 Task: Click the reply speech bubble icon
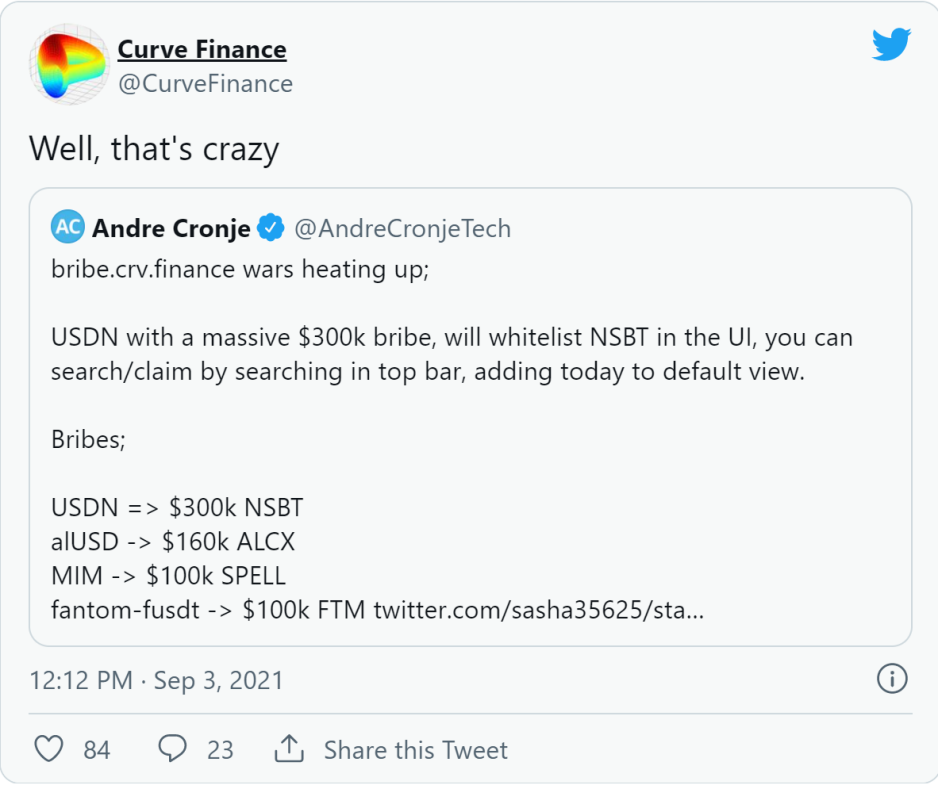[172, 749]
